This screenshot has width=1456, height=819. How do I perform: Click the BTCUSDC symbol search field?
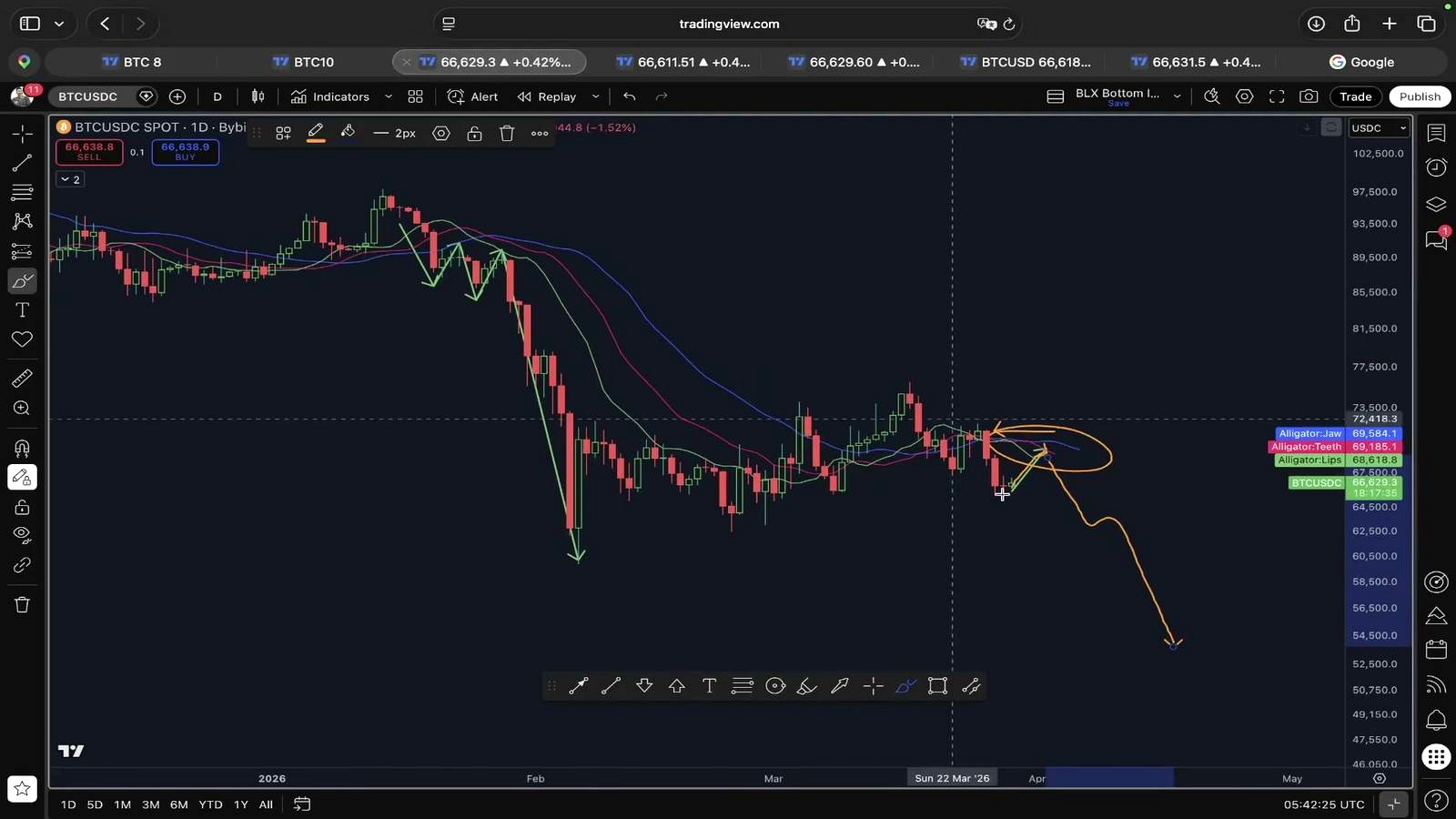pyautogui.click(x=89, y=96)
